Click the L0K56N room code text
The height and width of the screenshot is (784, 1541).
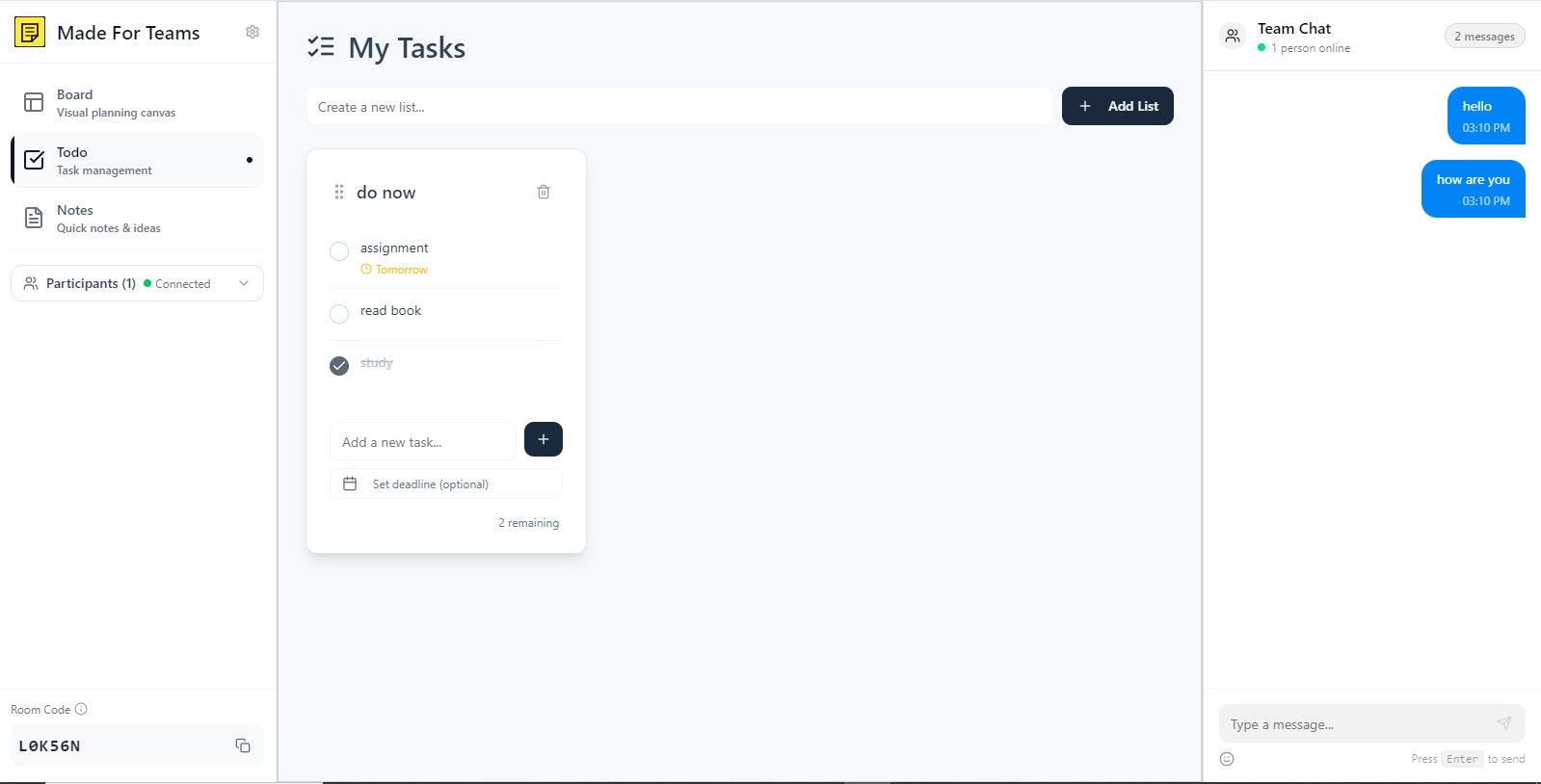(x=50, y=745)
